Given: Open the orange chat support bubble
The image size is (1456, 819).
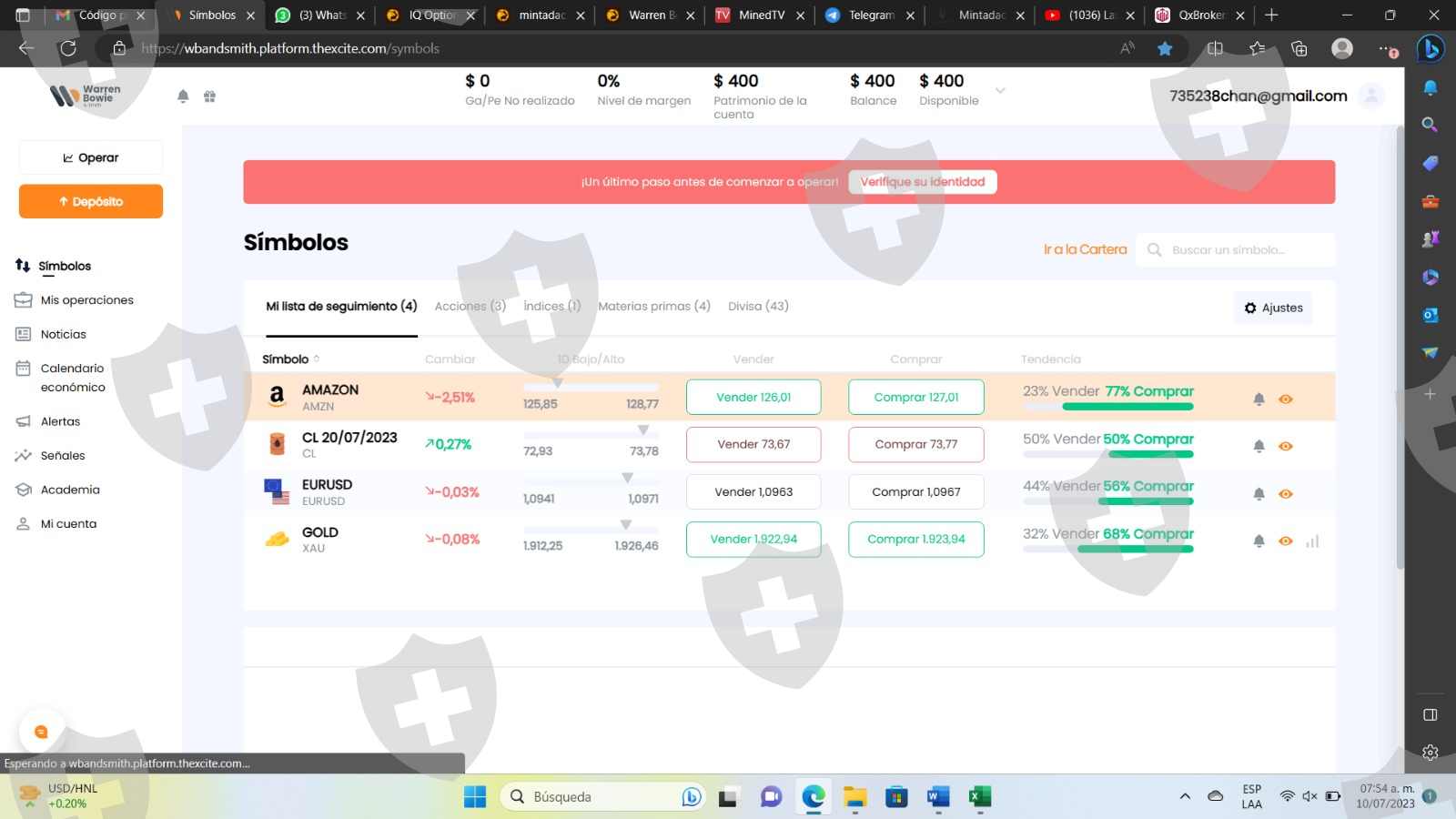Looking at the screenshot, I should [41, 732].
